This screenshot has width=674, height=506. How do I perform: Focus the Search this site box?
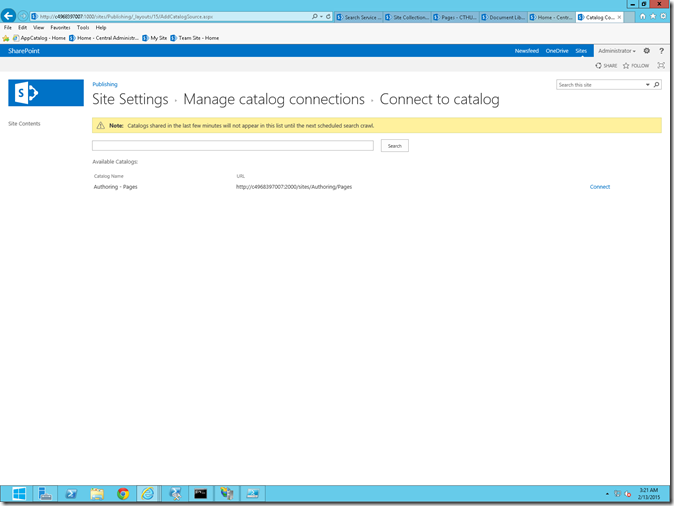[x=600, y=85]
